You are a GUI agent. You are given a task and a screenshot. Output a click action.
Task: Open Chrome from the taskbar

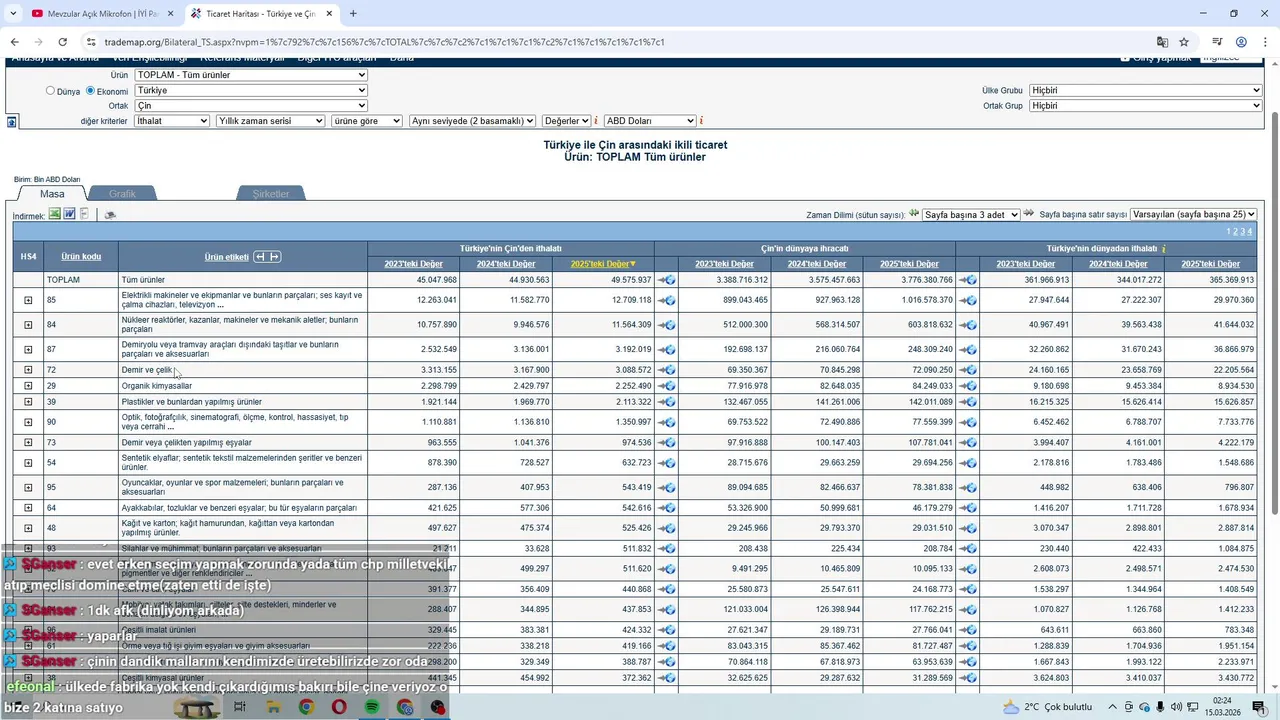(x=306, y=707)
